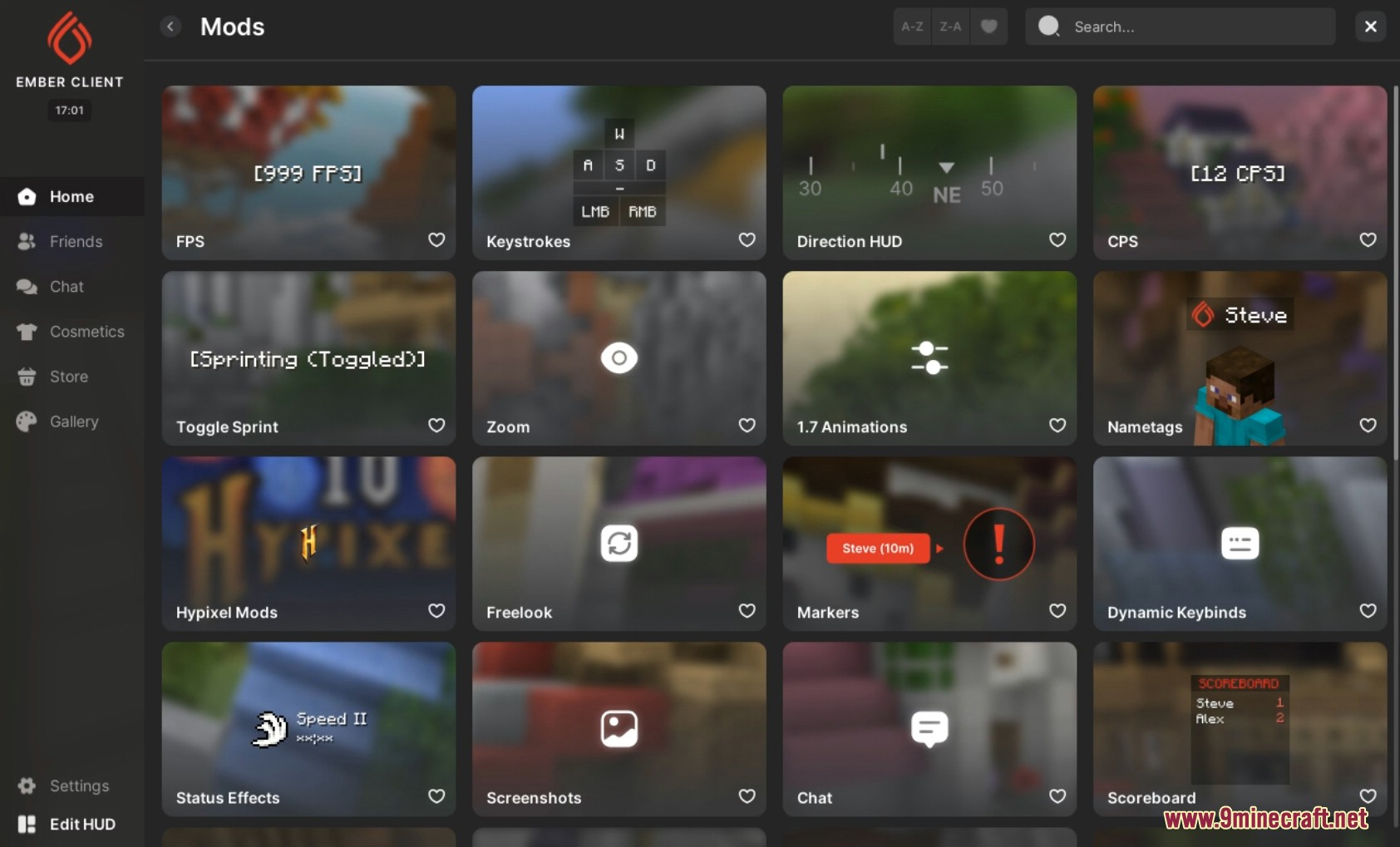Click the Settings gear icon

point(27,785)
